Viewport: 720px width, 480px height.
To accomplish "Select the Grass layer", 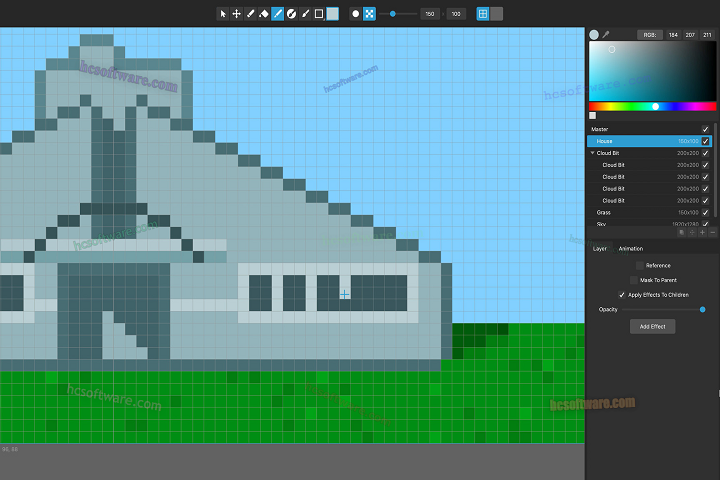I will [x=649, y=213].
